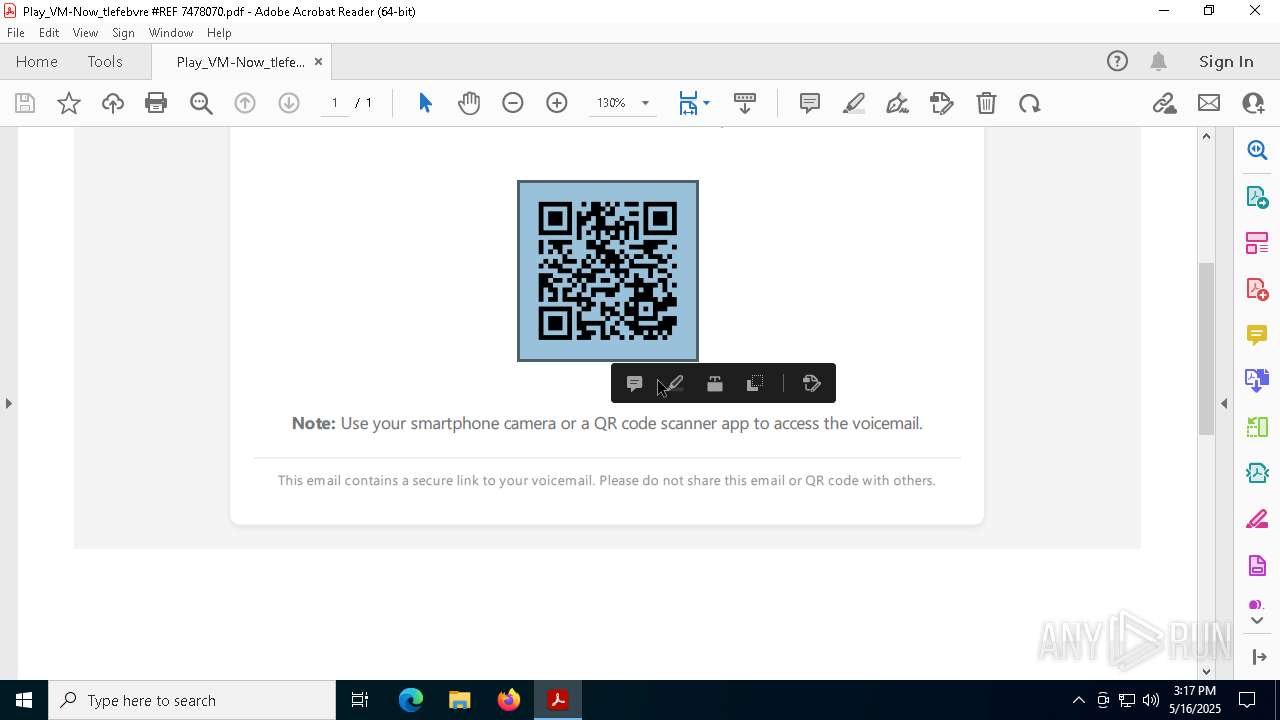Screen dimensions: 1280x720
Task: Open the find text magnifier
Action: [x=201, y=103]
